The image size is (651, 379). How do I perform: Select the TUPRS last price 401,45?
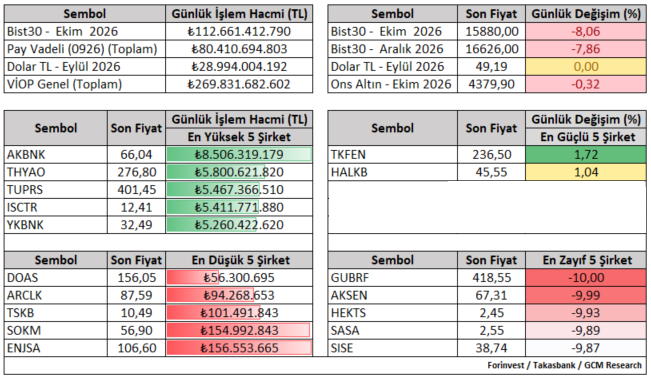[136, 190]
